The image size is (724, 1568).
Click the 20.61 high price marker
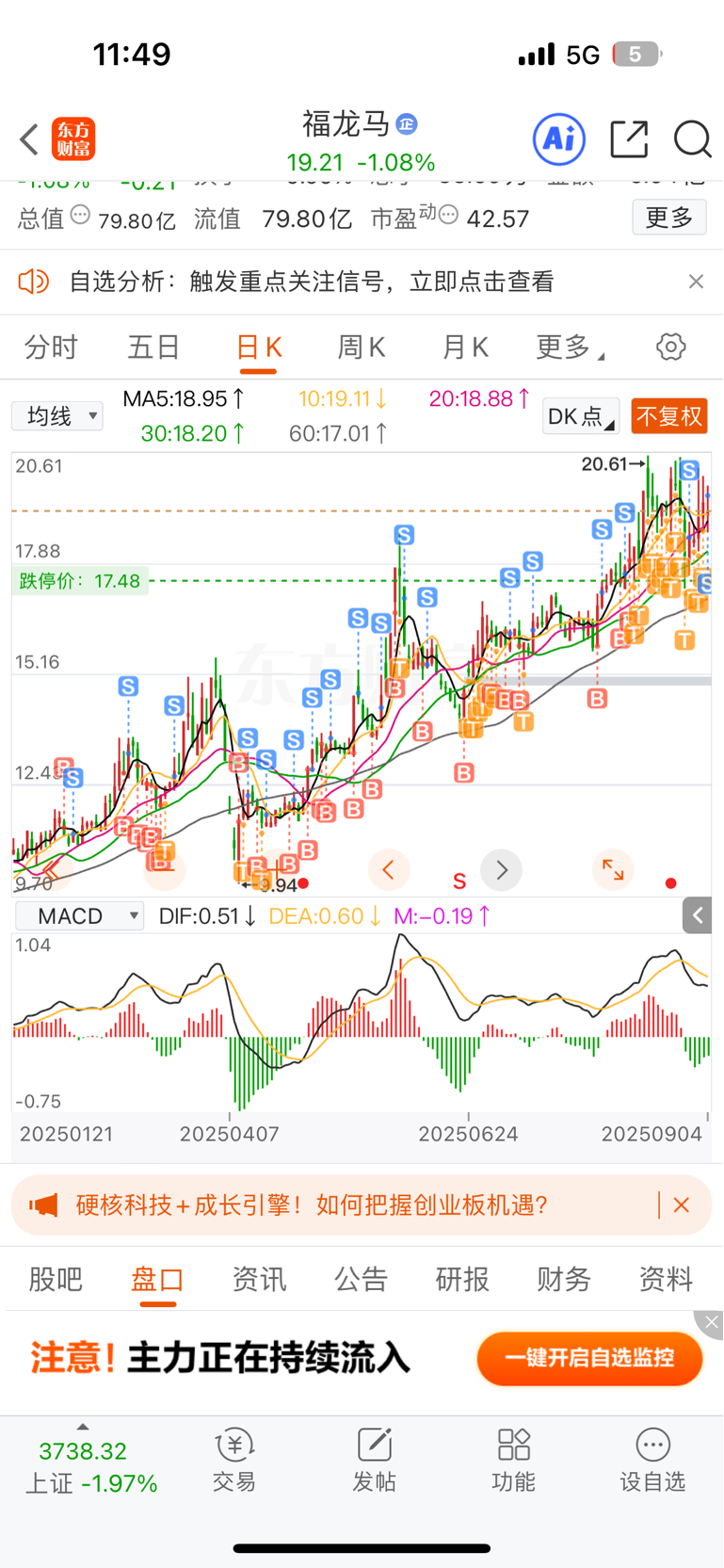coord(614,463)
